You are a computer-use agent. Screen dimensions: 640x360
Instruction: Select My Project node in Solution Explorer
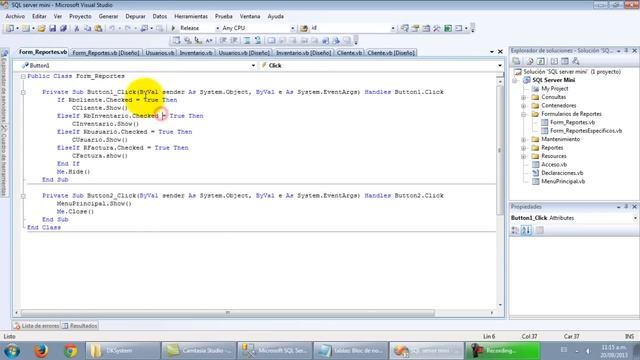[554, 89]
